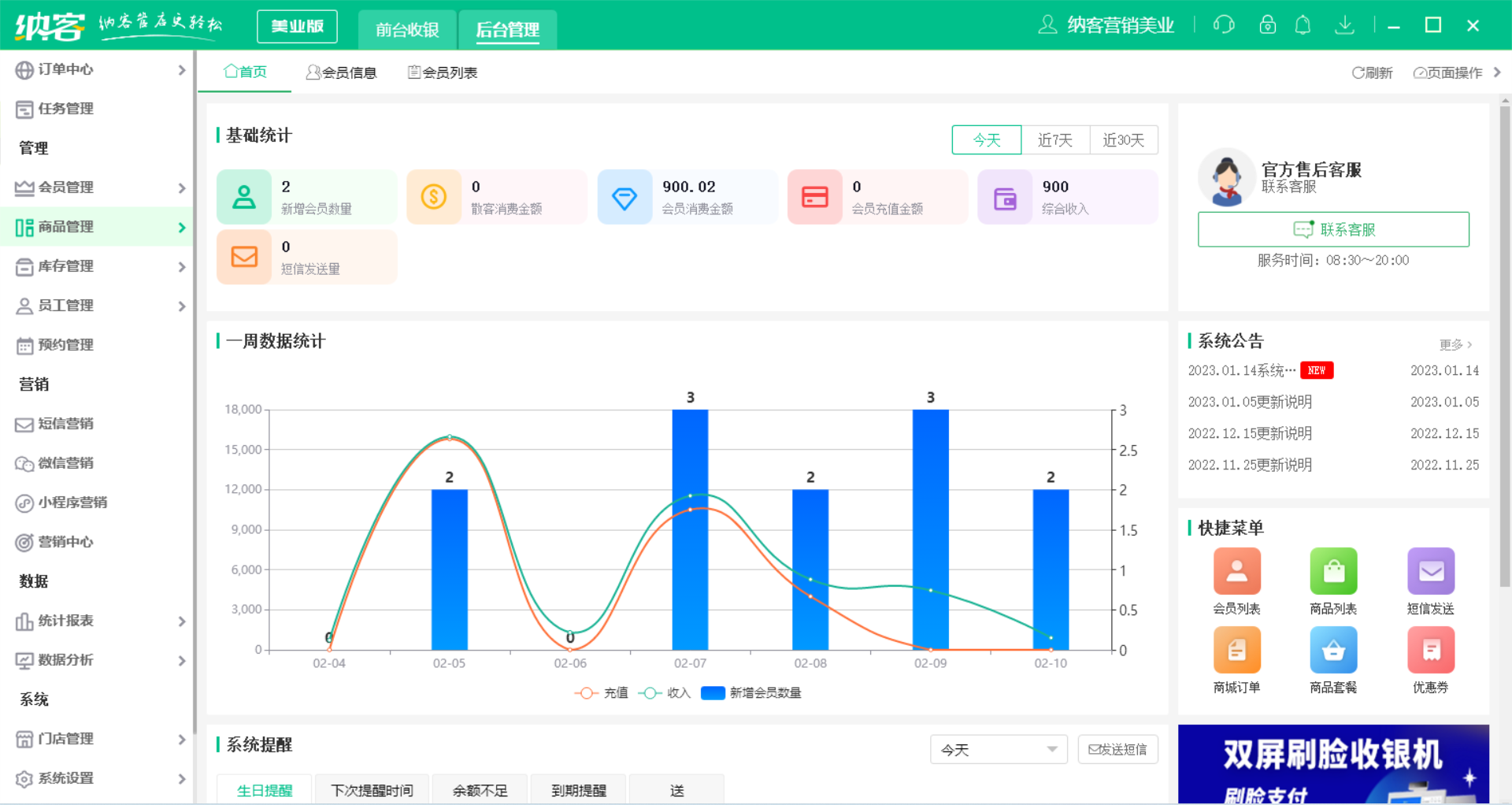Open 短信营销 from the sidebar
This screenshot has height=805, width=1512.
pyautogui.click(x=63, y=424)
